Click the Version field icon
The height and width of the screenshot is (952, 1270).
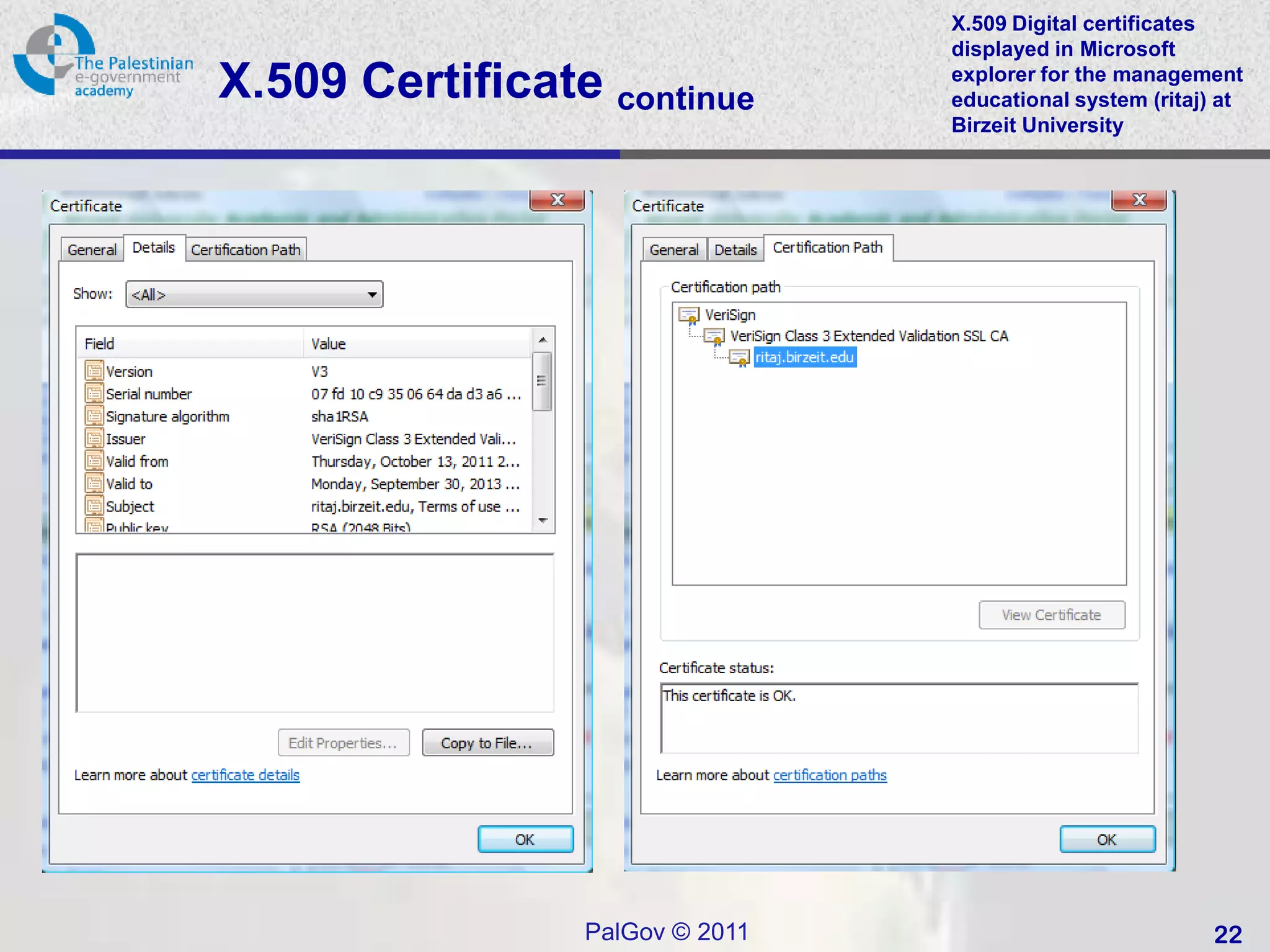pos(94,371)
